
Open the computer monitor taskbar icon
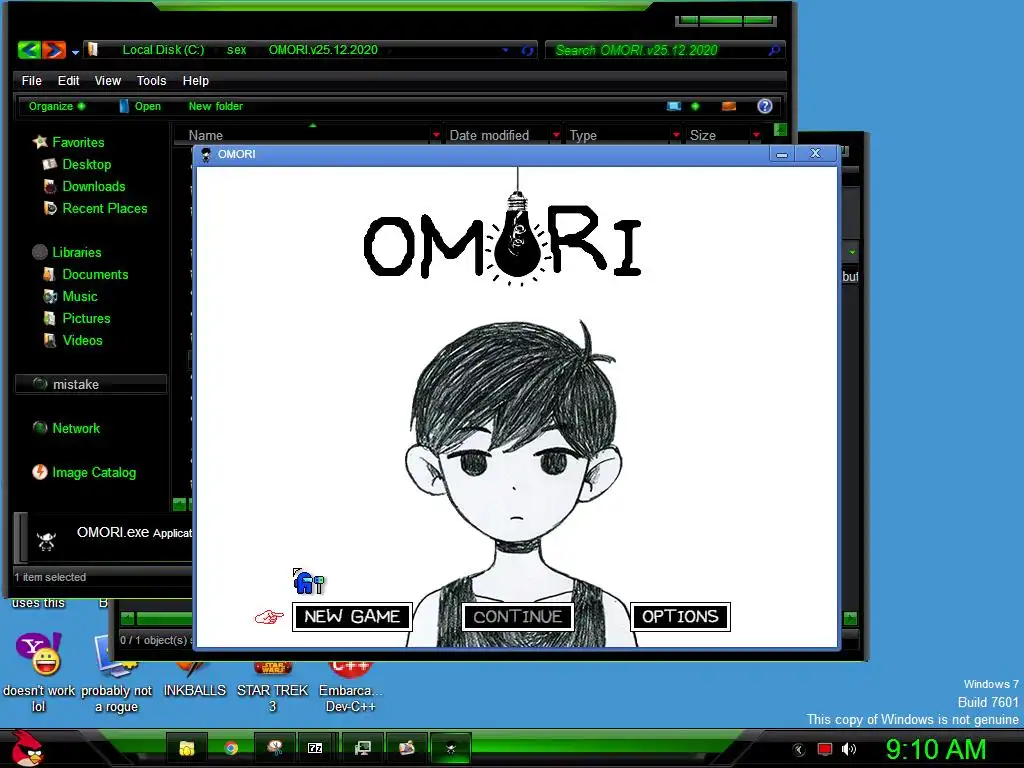[x=362, y=748]
